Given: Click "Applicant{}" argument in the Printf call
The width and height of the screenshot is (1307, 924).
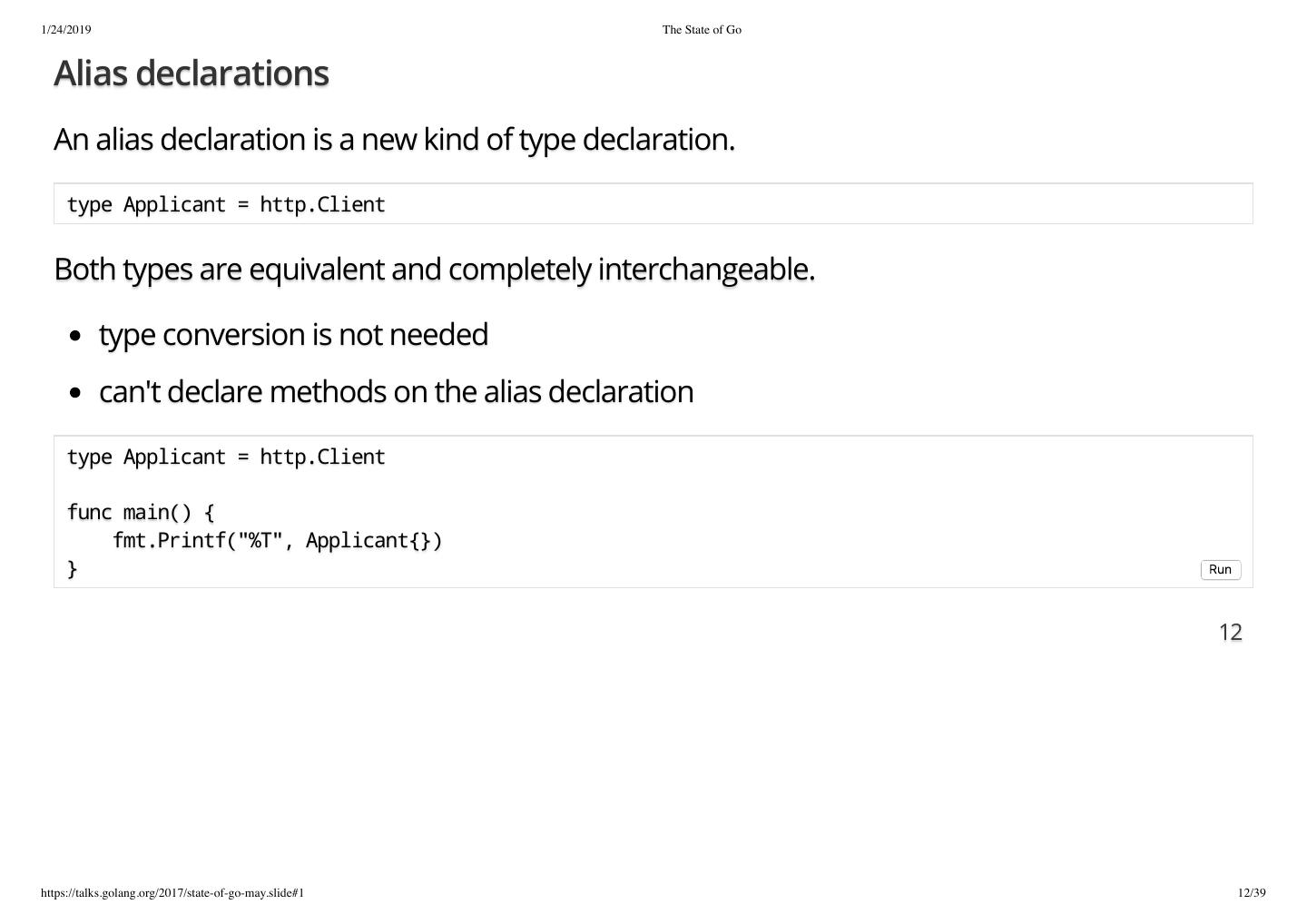Looking at the screenshot, I should pos(368,541).
